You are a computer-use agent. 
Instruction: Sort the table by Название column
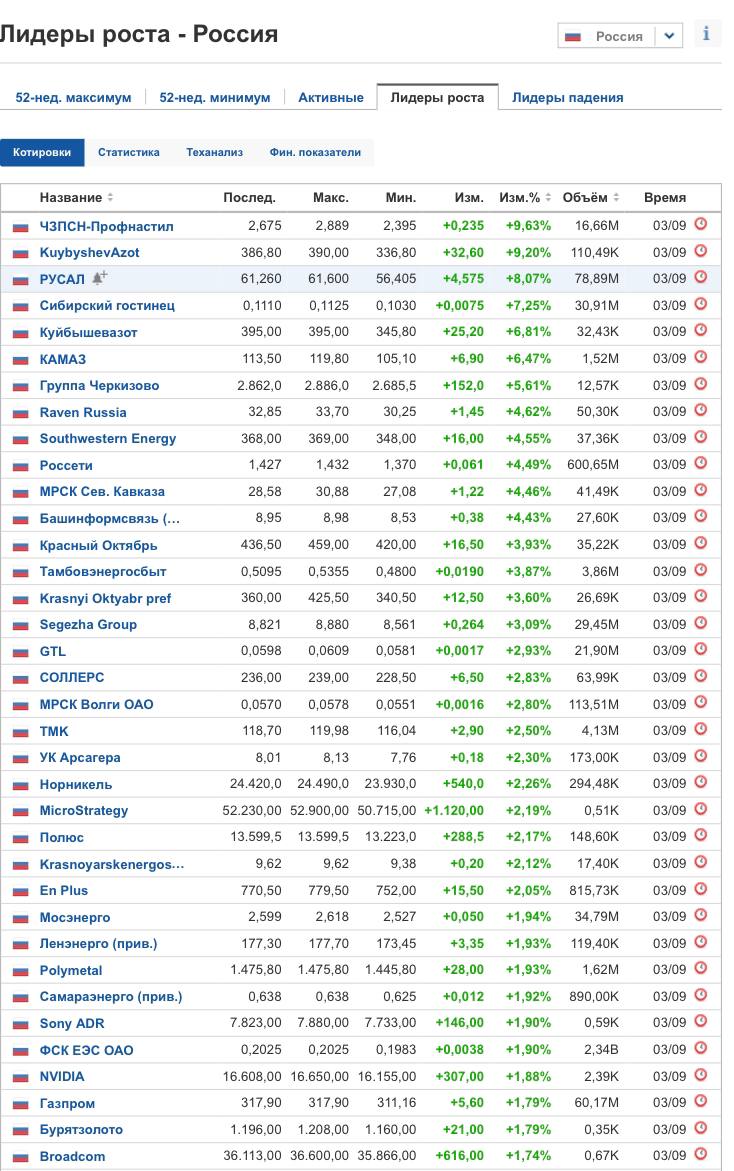tap(76, 198)
